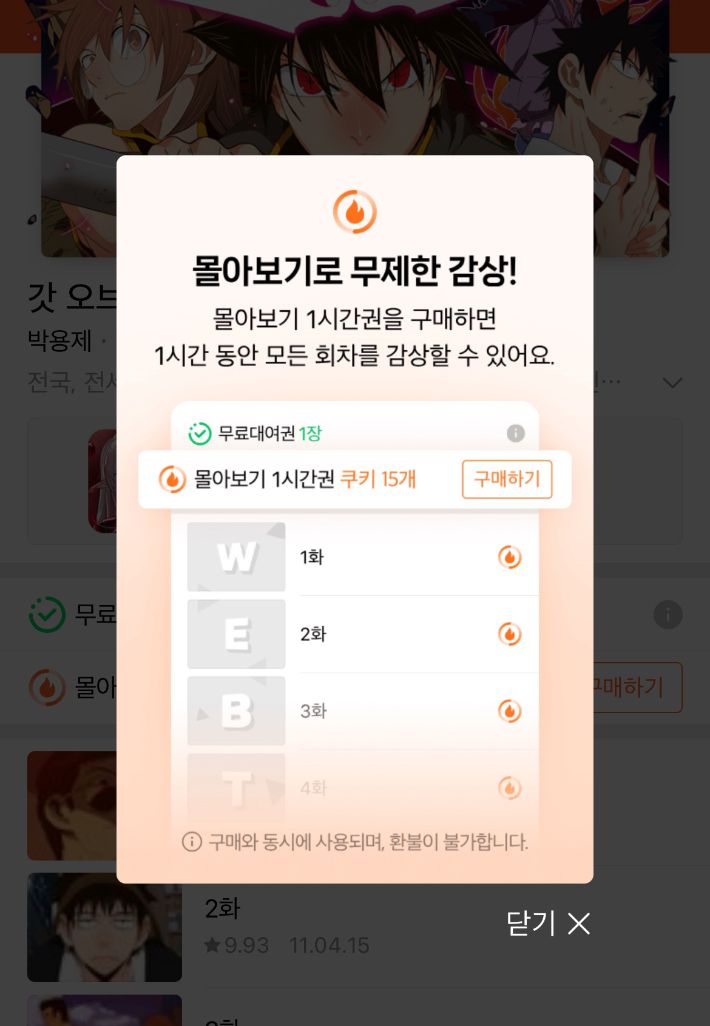Tap the flame icon on 2화 row
Viewport: 710px width, 1026px height.
point(510,633)
